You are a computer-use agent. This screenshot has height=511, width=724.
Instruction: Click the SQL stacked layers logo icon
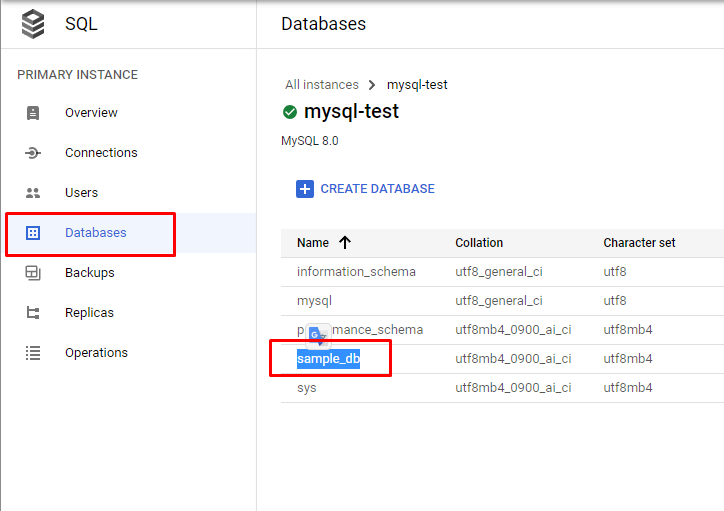pyautogui.click(x=33, y=24)
